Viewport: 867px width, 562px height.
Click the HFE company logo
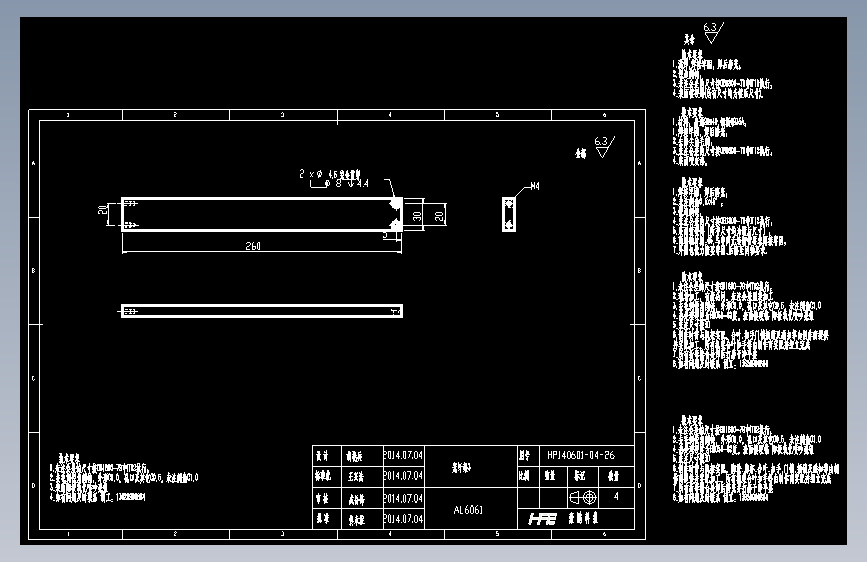click(x=542, y=519)
